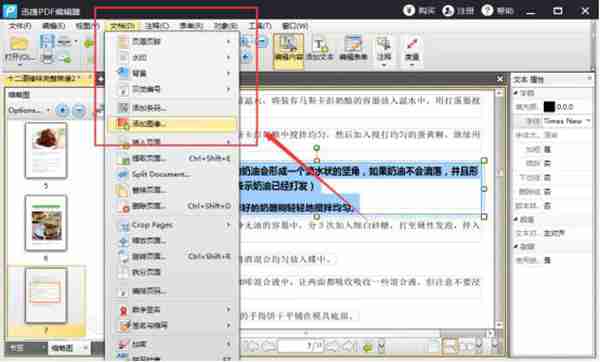600x362 pixels.
Task: Click the digital signature ribbon icon
Action: coord(123,310)
